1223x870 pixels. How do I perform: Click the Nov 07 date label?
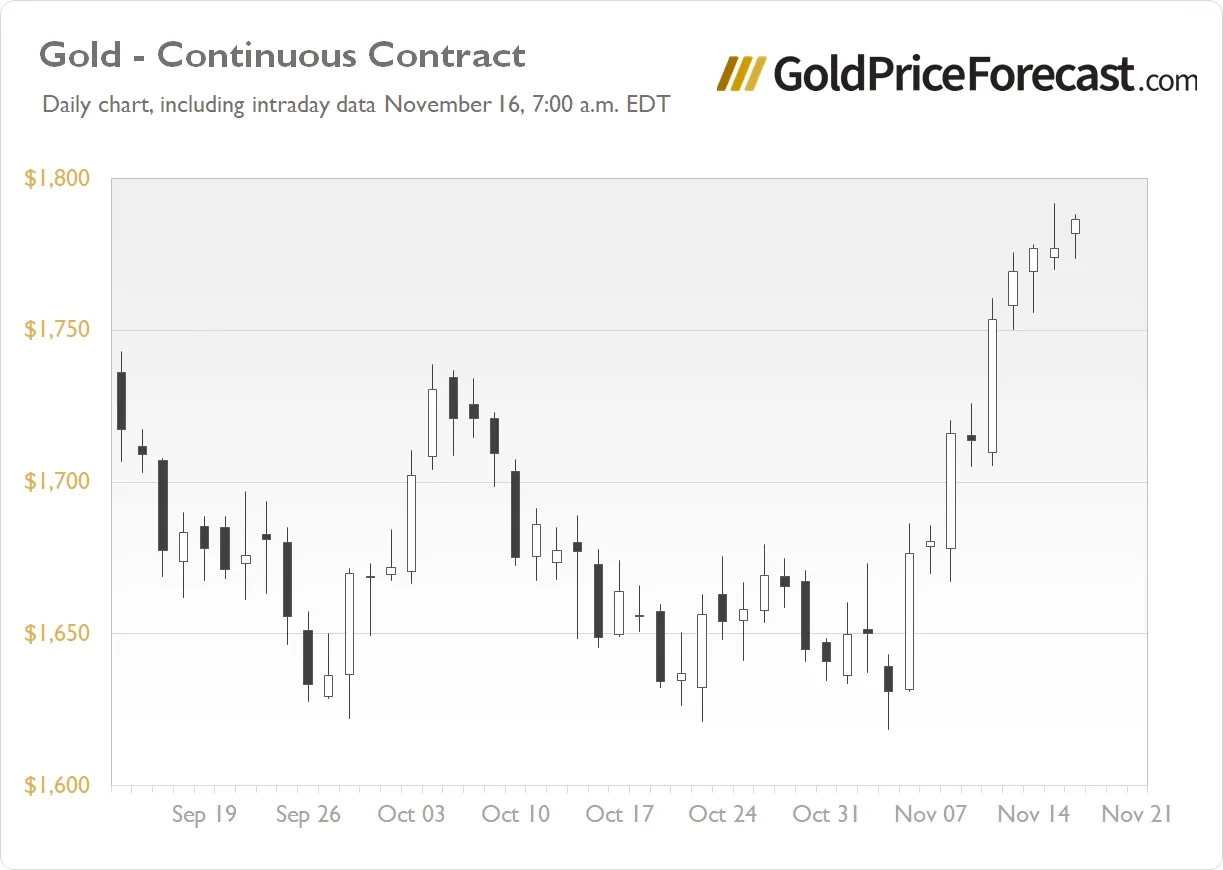point(931,815)
